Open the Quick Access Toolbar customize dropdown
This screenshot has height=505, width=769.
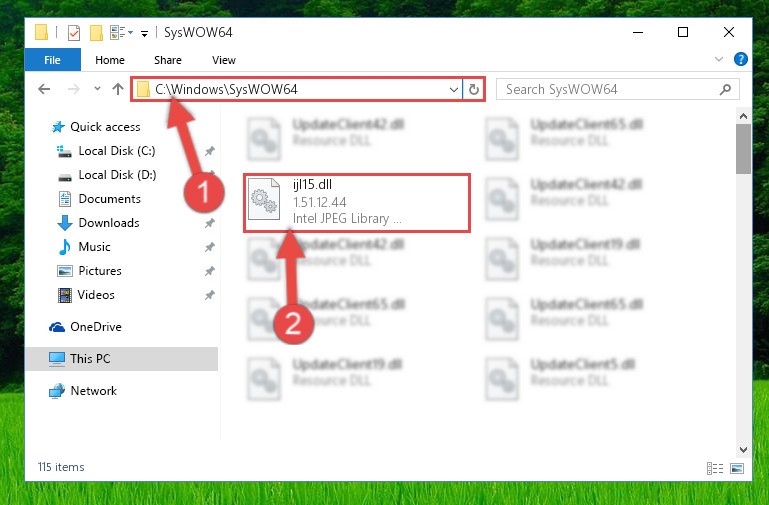pyautogui.click(x=144, y=32)
